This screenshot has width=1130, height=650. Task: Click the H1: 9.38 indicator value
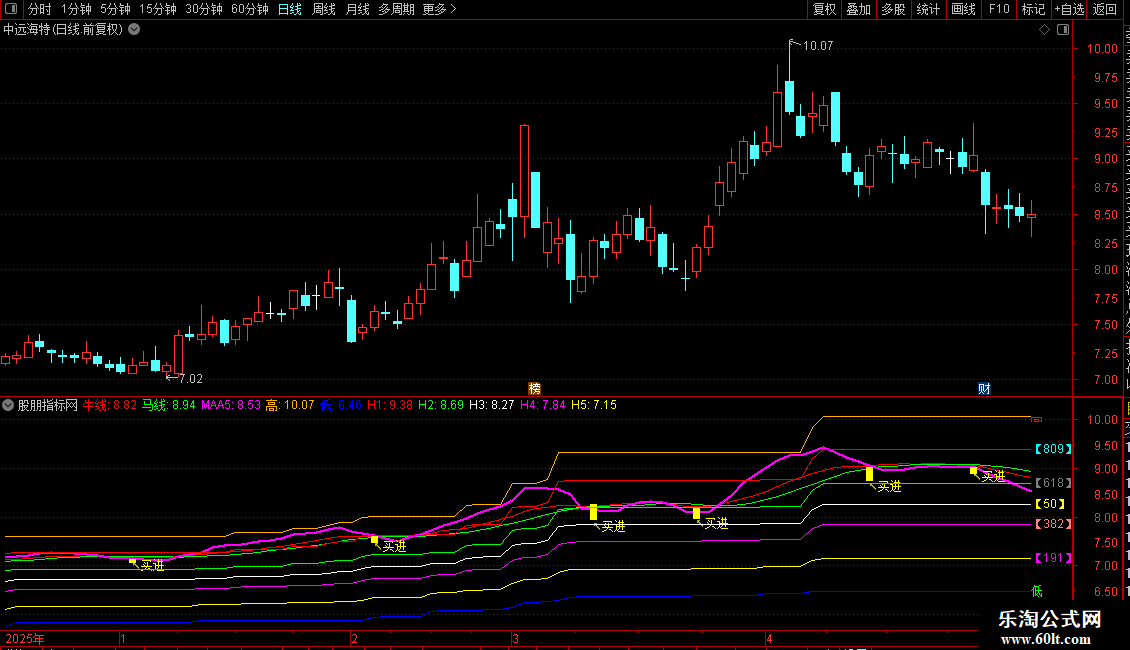(x=390, y=405)
